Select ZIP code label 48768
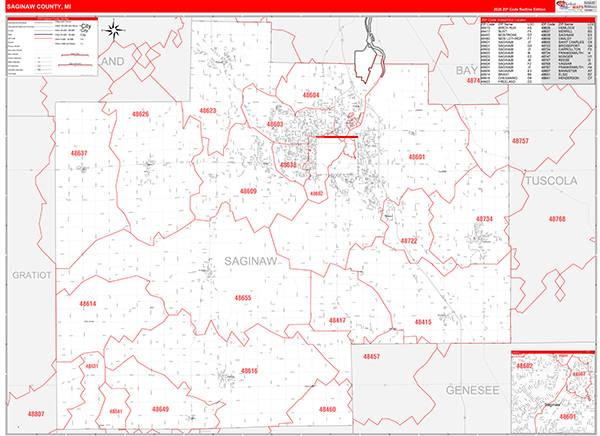 pos(557,219)
